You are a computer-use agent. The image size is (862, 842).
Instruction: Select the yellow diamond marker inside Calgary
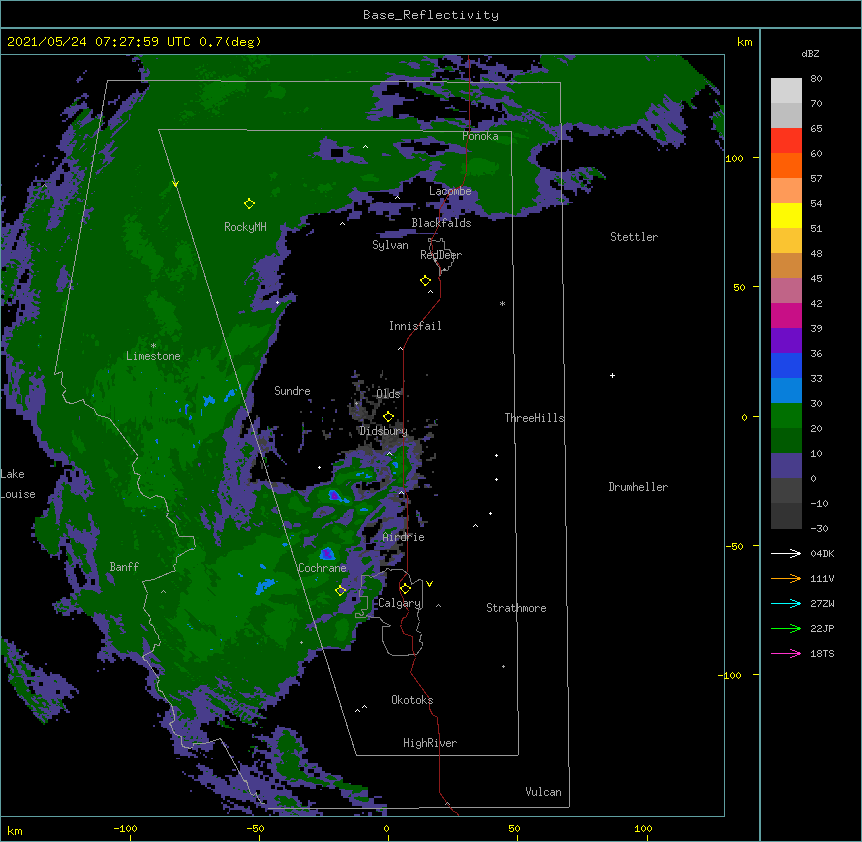[405, 589]
